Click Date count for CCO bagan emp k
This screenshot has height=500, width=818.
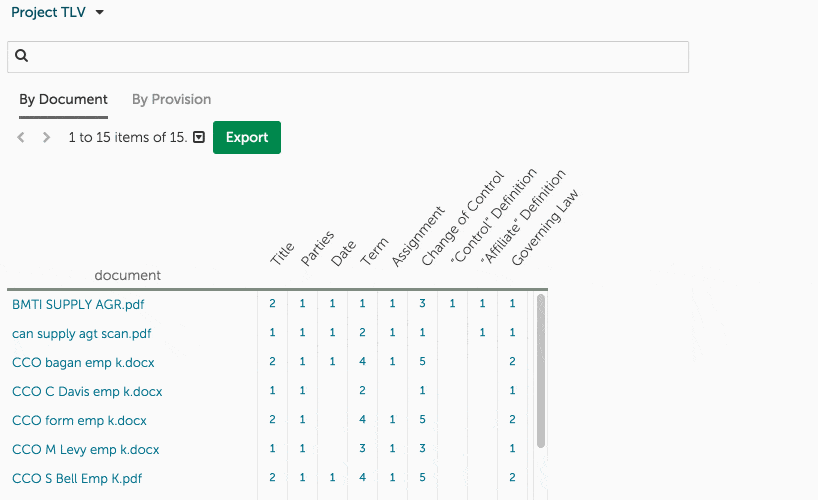point(332,361)
